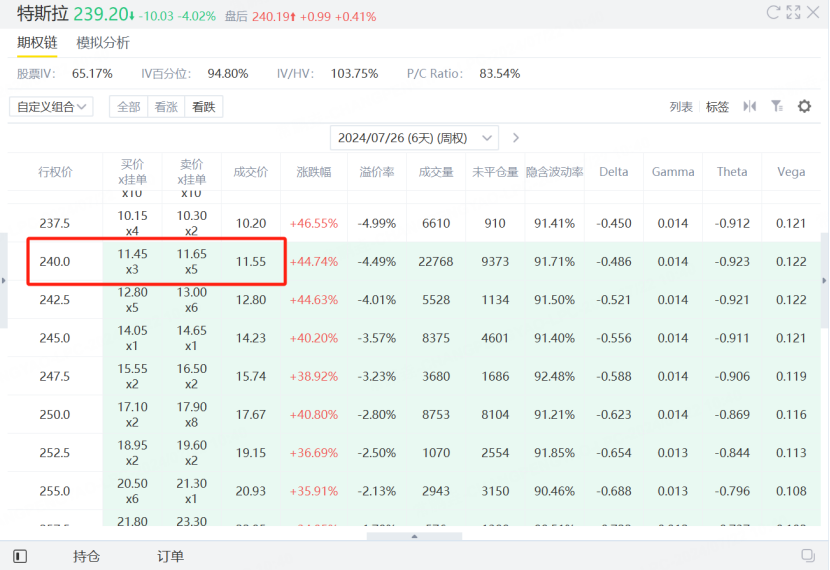Click the left edge collapse arrow

point(4,281)
